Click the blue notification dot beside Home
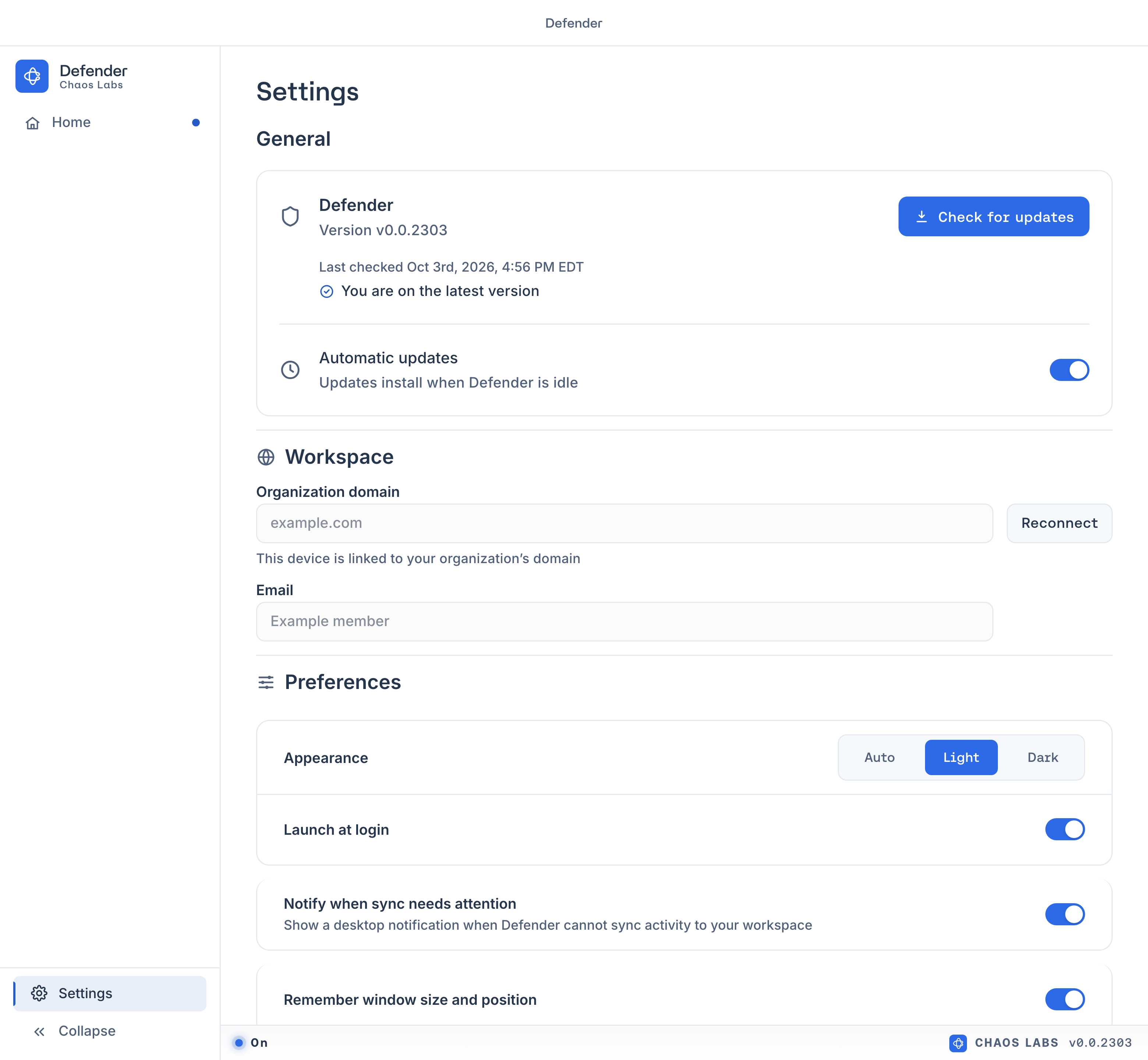This screenshot has height=1060, width=1148. click(195, 123)
